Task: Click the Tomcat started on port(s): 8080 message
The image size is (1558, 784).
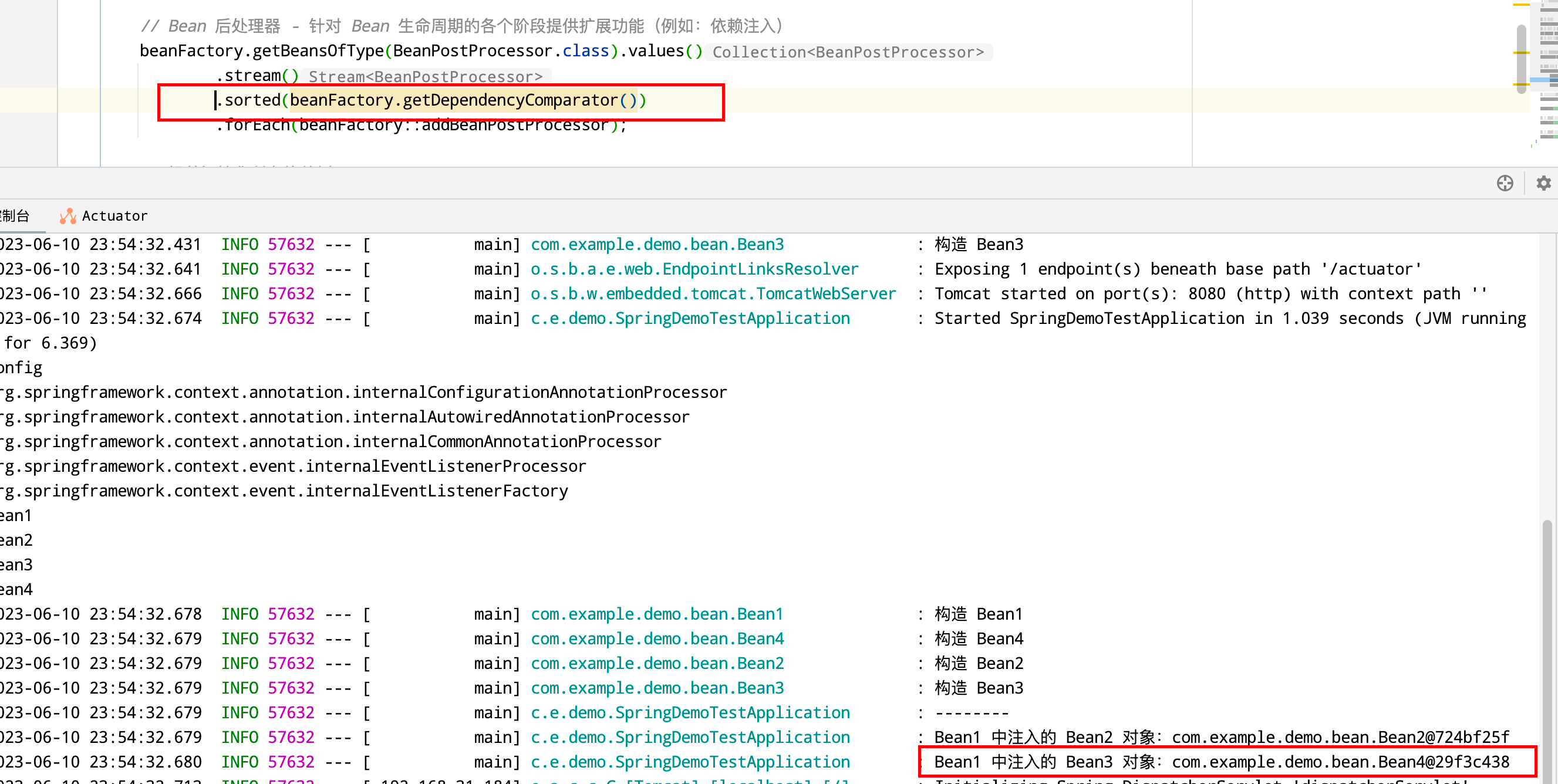Action: (x=1210, y=294)
